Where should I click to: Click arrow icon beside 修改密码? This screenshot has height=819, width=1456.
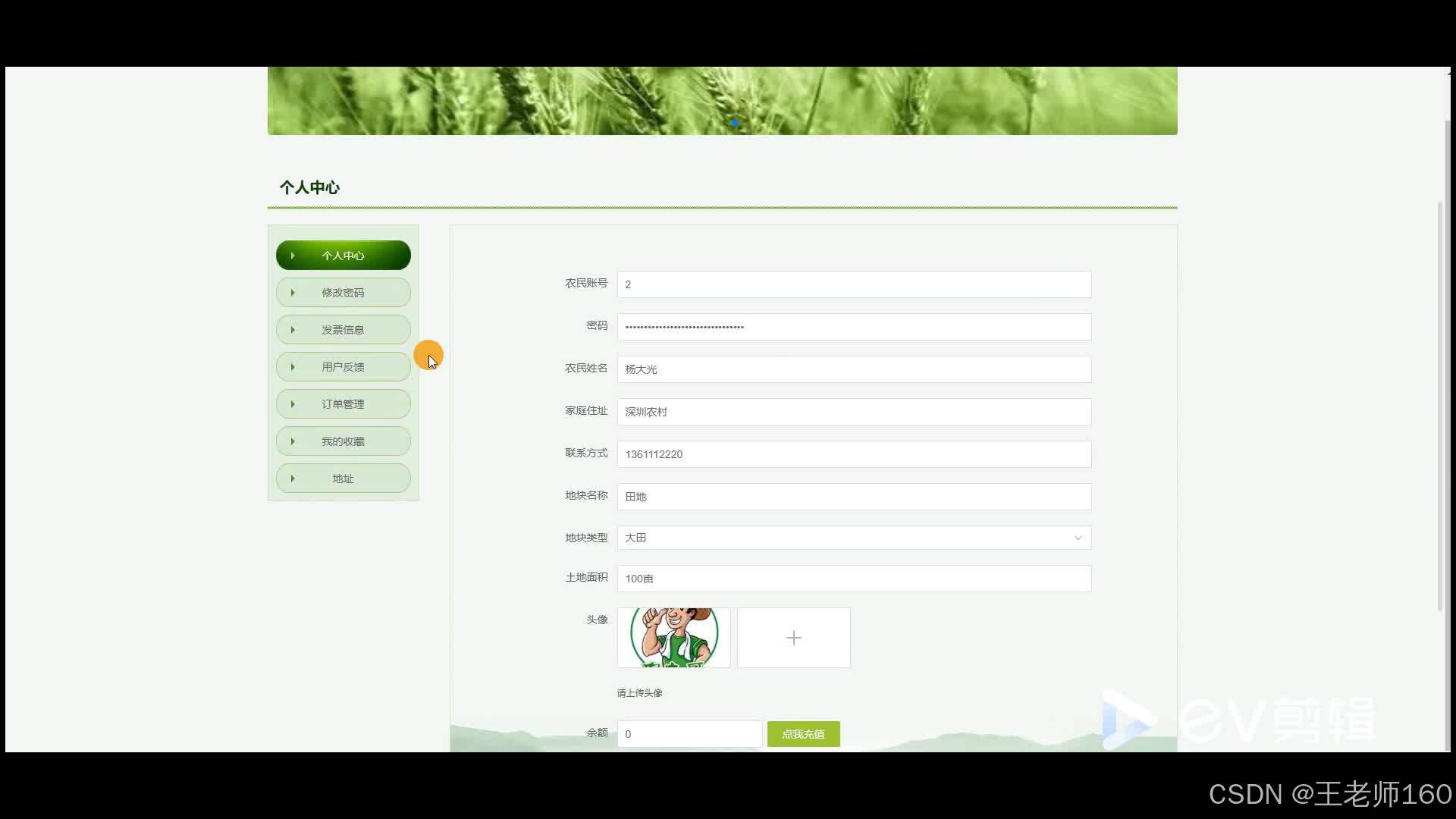point(293,293)
